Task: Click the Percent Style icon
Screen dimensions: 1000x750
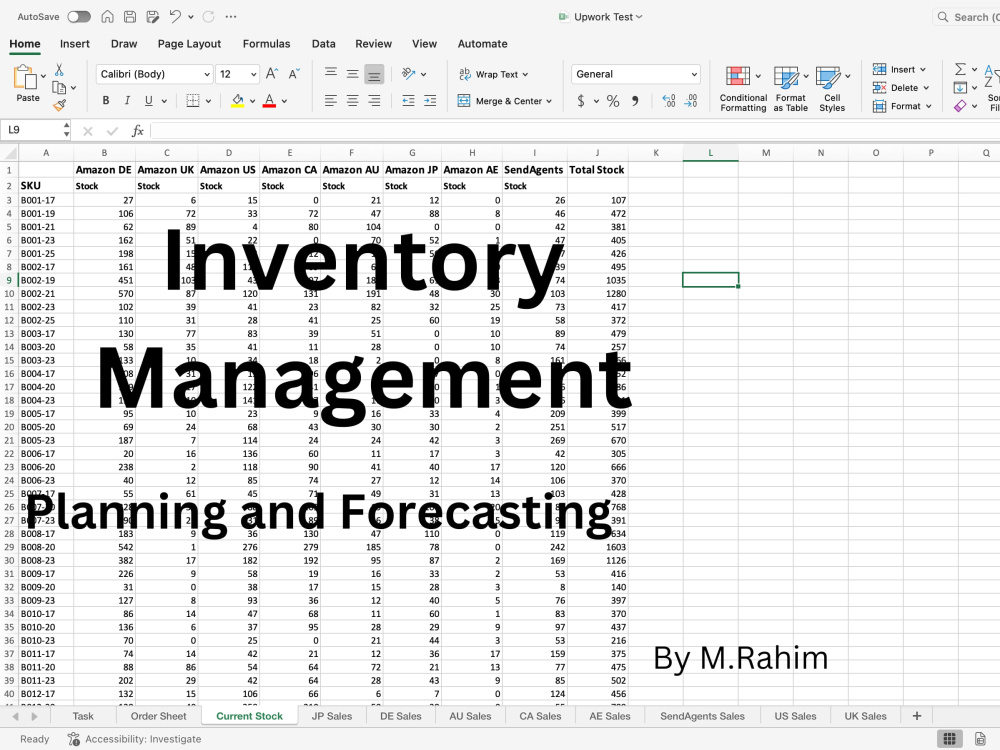Action: pyautogui.click(x=613, y=101)
